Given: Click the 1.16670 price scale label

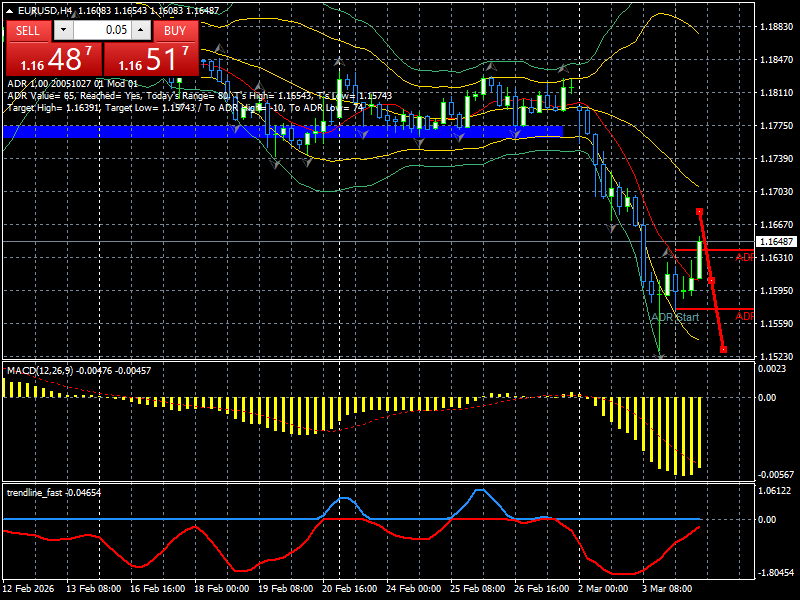Looking at the screenshot, I should 777,224.
